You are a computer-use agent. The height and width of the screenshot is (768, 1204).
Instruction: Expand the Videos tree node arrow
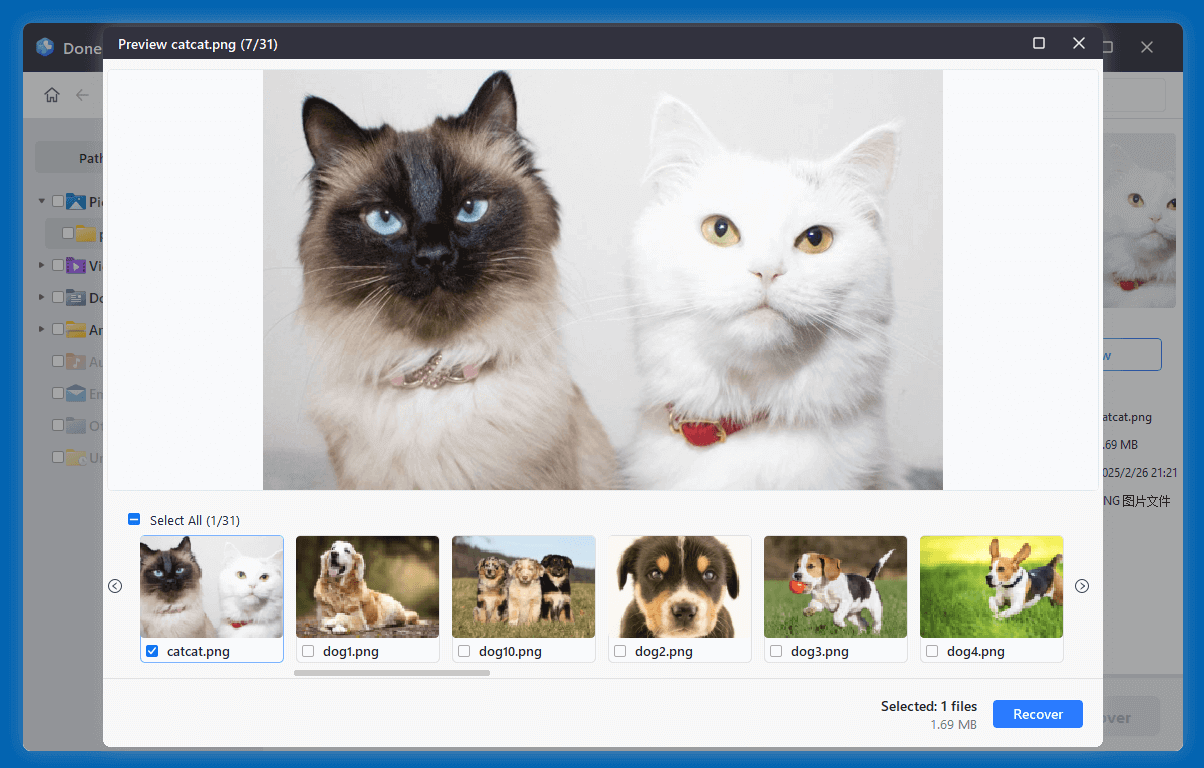42,266
